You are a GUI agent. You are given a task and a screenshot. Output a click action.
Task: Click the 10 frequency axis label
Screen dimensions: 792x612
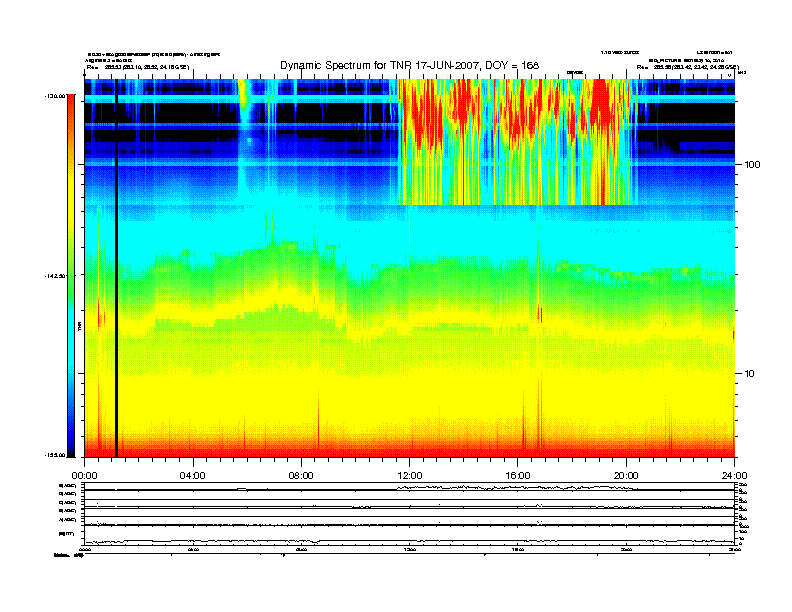coord(750,374)
